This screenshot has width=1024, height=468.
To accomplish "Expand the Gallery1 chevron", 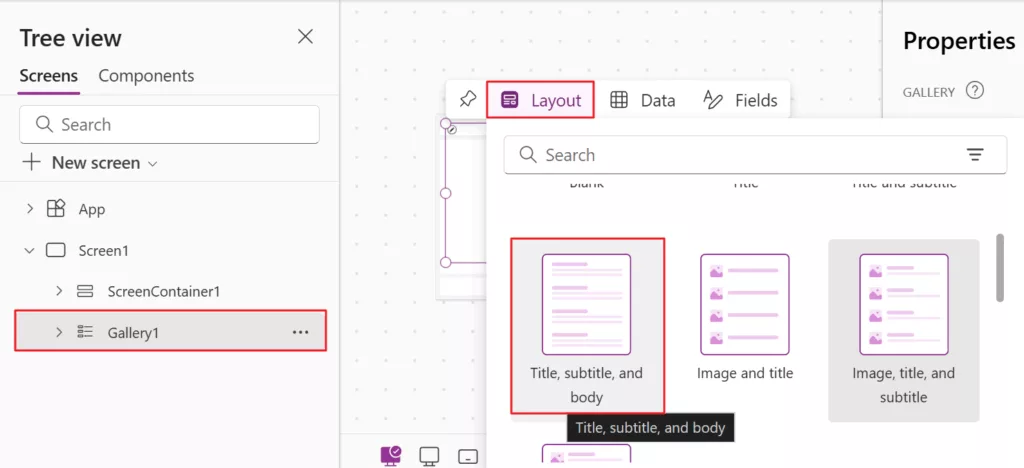I will 59,332.
